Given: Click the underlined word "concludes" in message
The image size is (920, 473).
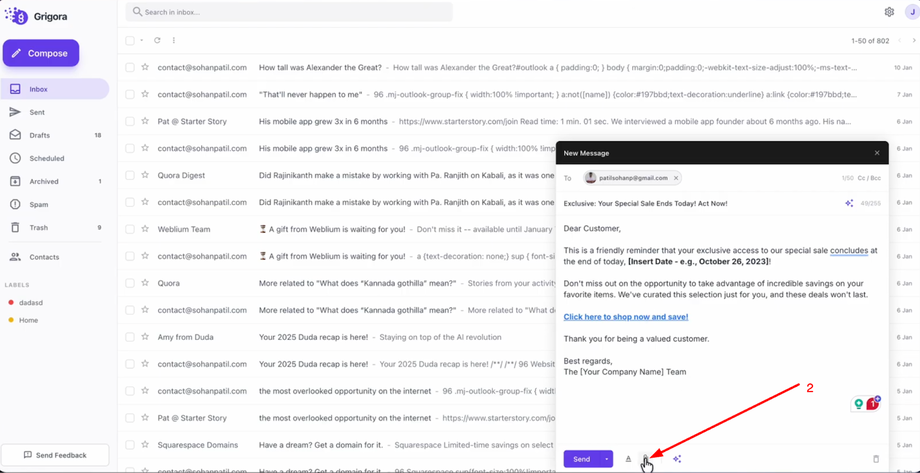Looking at the screenshot, I should pyautogui.click(x=848, y=251).
